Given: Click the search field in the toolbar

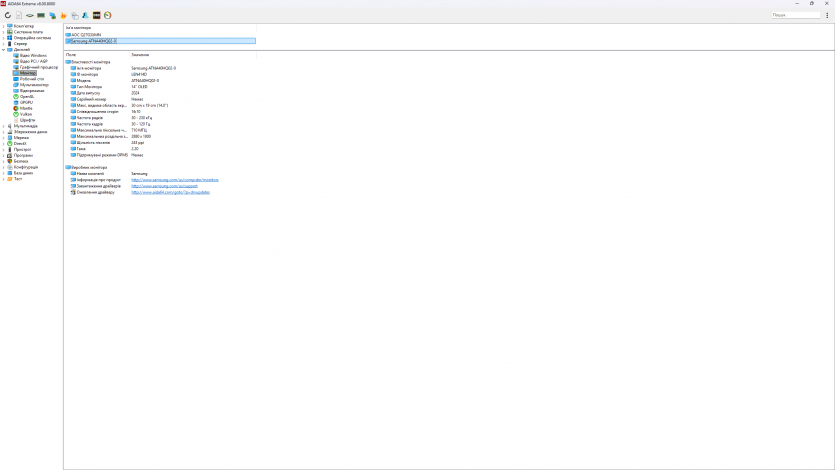Looking at the screenshot, I should click(795, 15).
